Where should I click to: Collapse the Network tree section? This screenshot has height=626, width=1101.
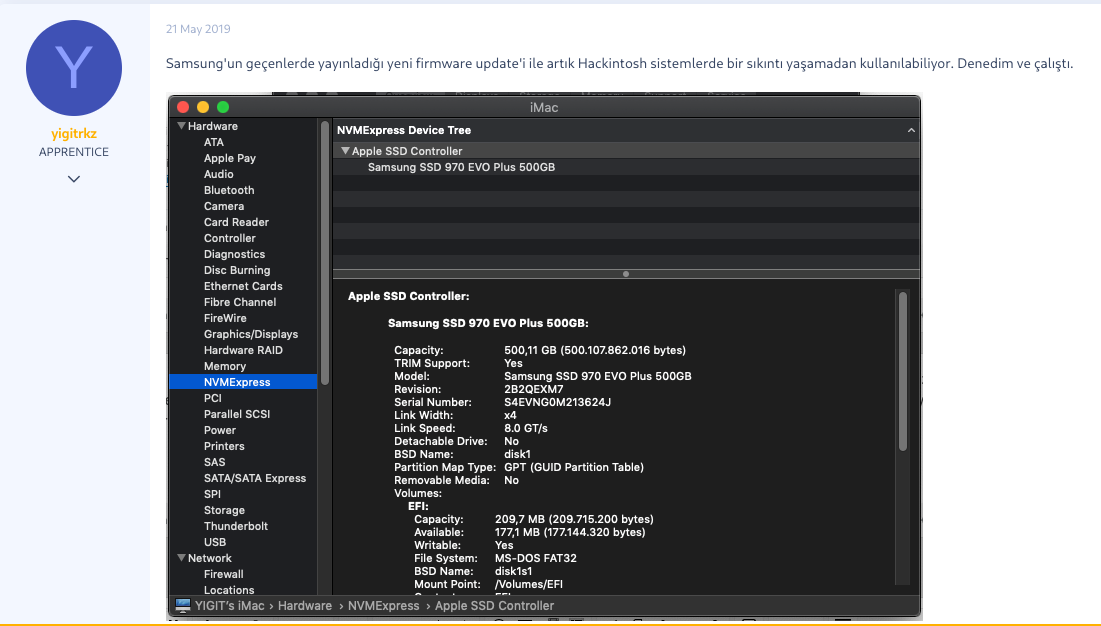tap(182, 559)
